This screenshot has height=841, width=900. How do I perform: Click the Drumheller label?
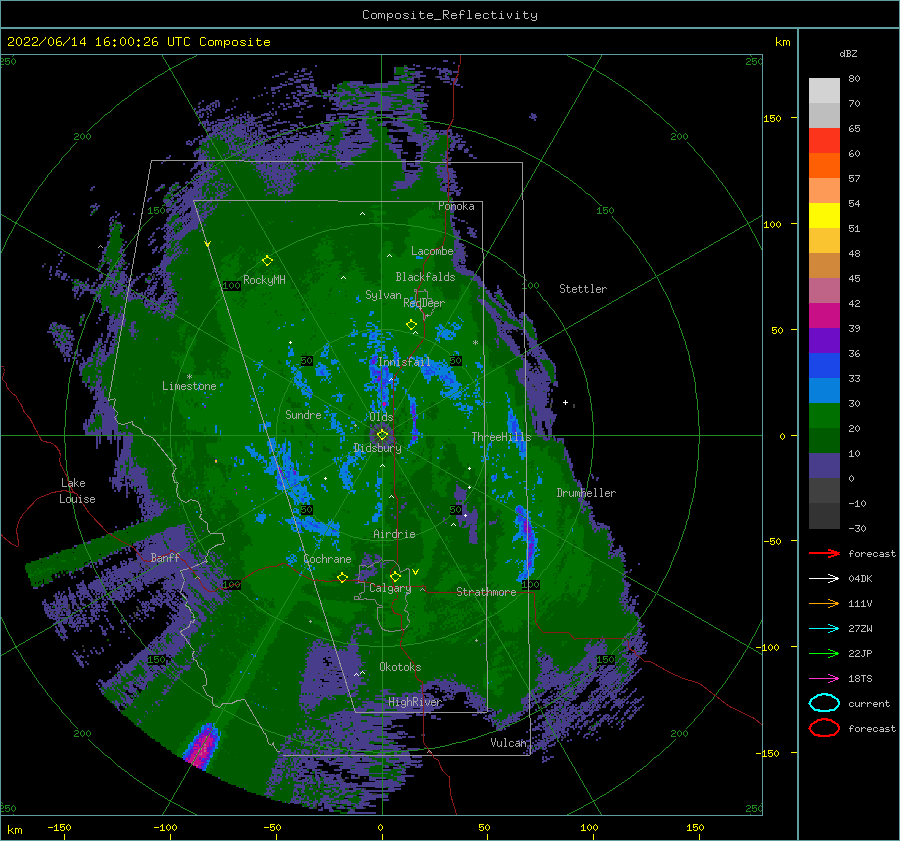click(x=586, y=493)
